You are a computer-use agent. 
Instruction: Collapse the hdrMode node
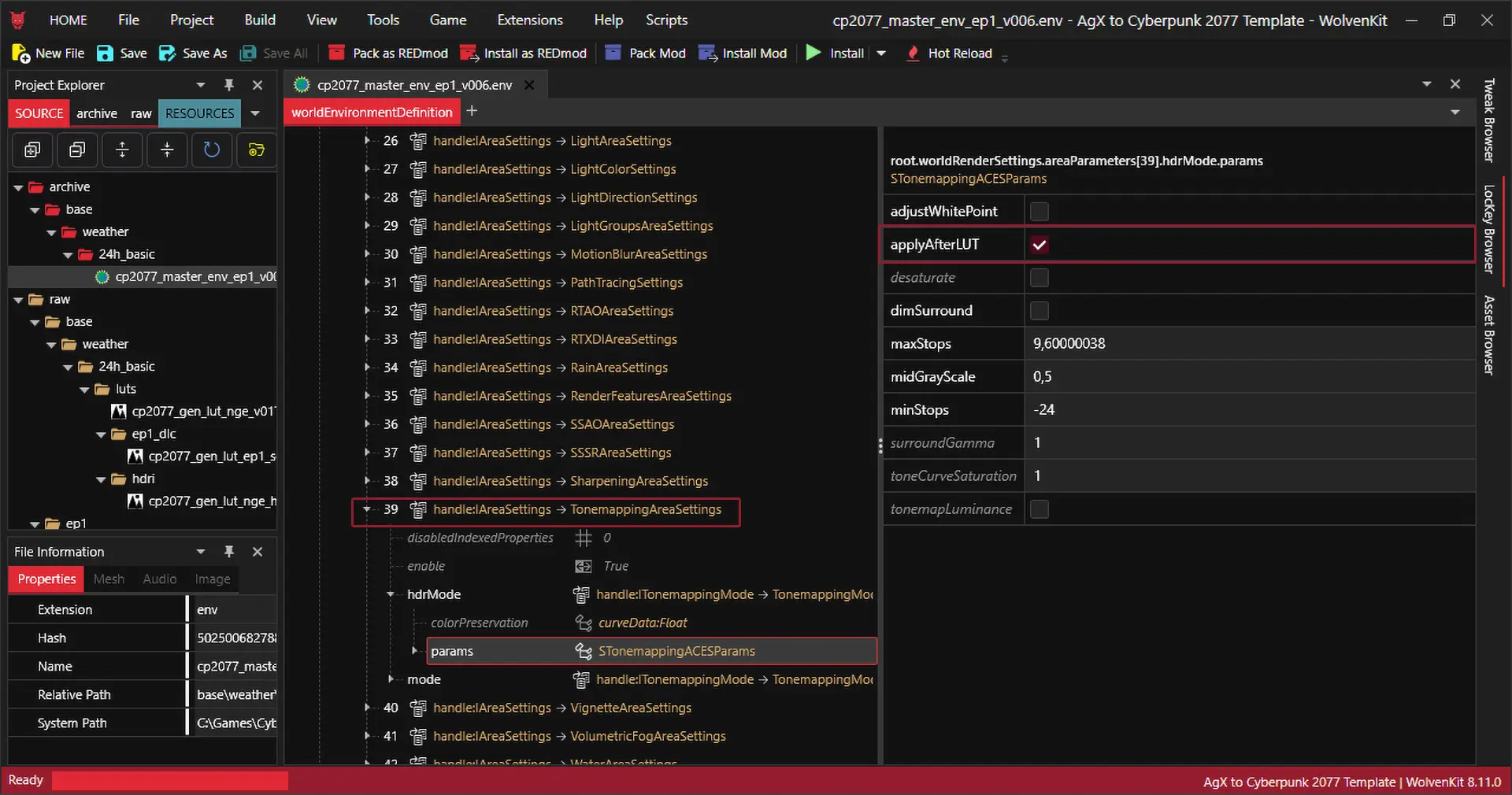point(391,594)
